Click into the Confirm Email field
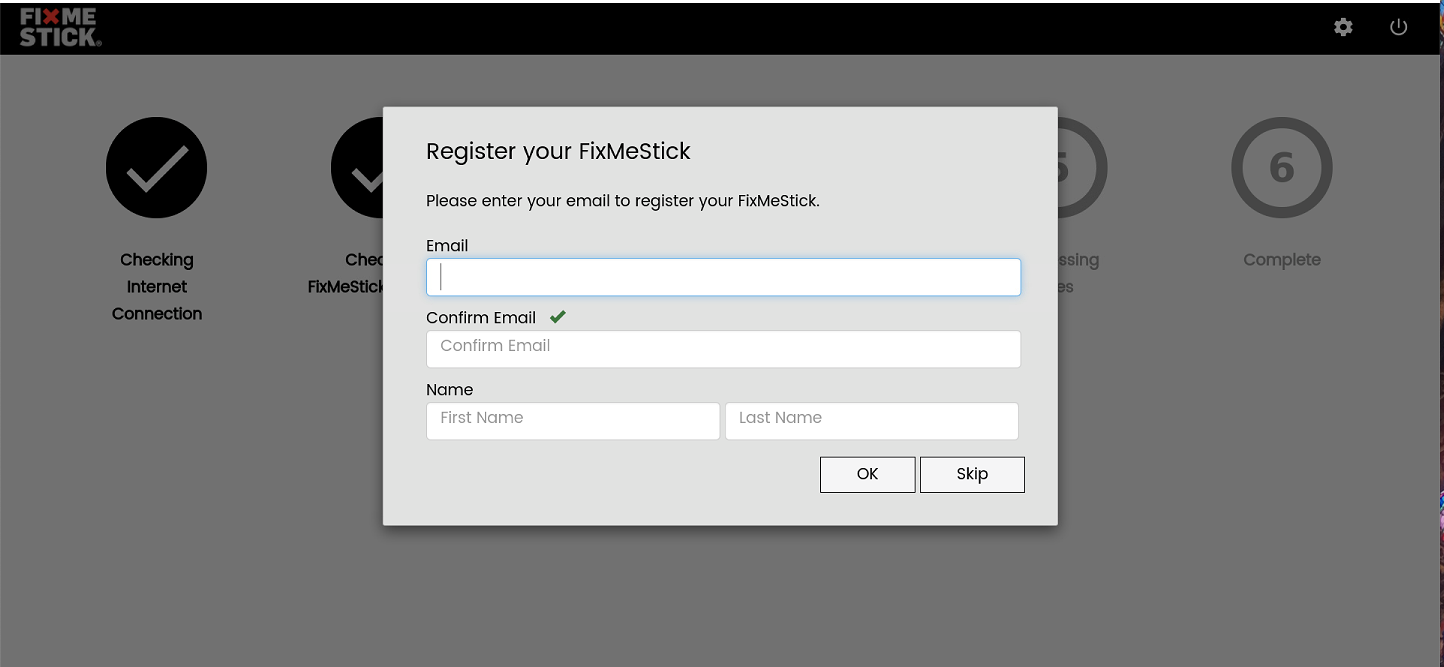1444x667 pixels. [x=723, y=349]
